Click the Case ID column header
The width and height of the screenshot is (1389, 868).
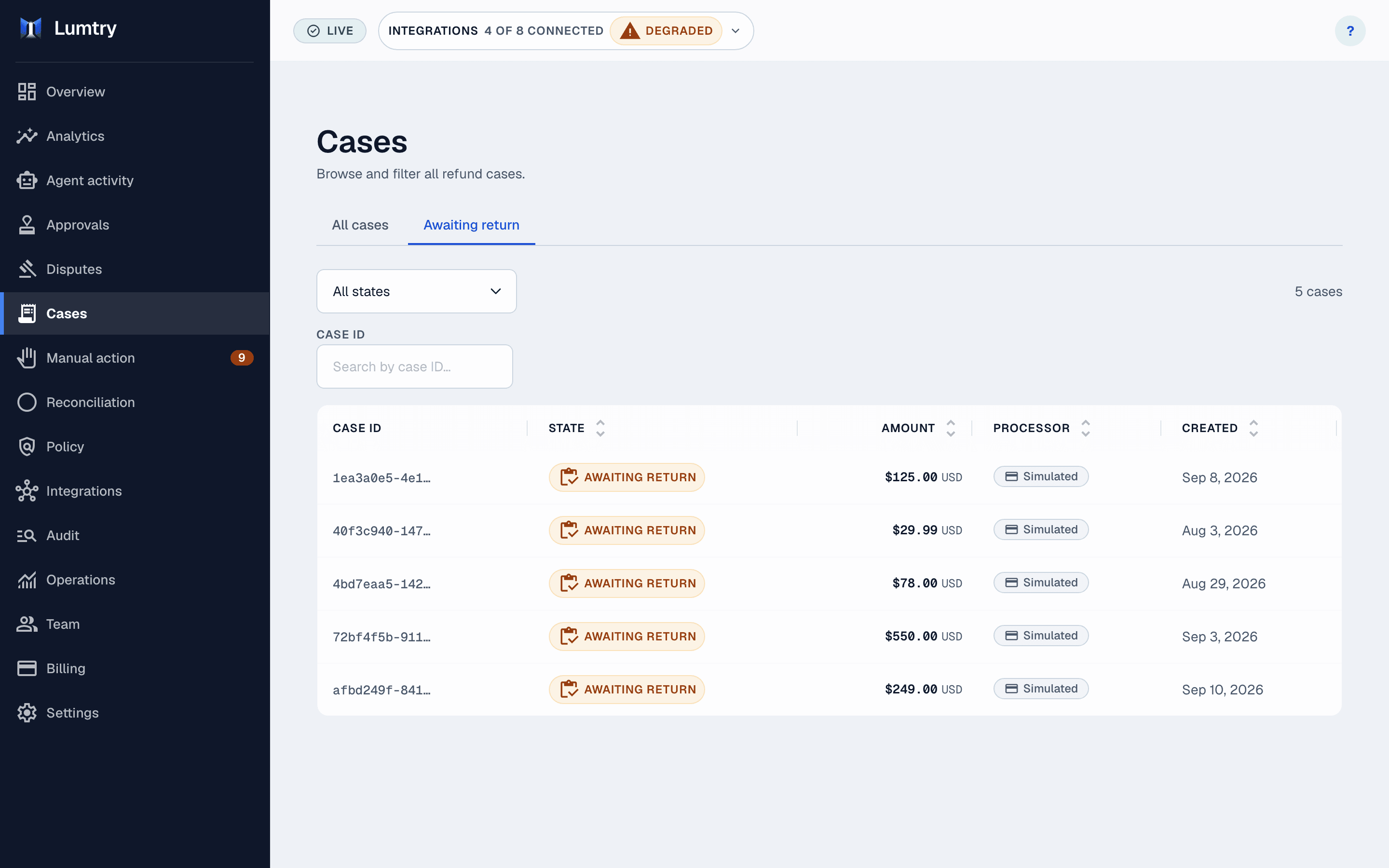(357, 428)
